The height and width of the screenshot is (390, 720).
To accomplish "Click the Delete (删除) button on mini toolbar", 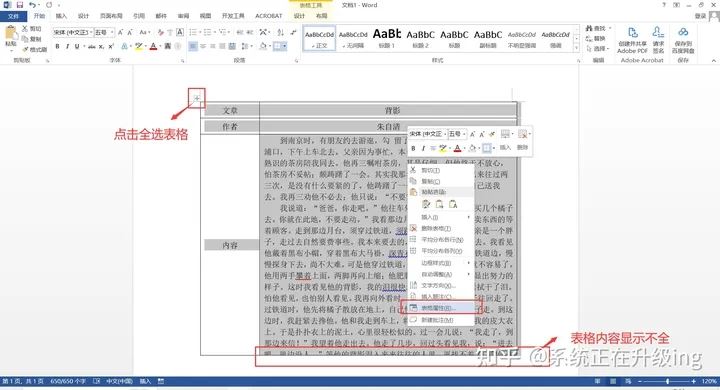I will [523, 141].
